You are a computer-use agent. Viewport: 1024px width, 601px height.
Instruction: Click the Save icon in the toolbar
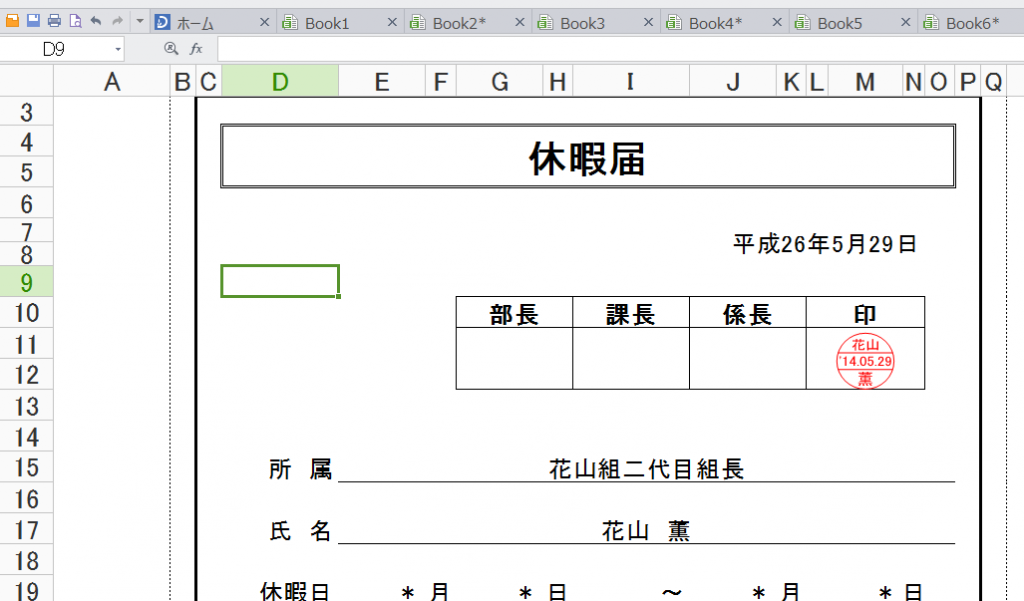[x=32, y=21]
